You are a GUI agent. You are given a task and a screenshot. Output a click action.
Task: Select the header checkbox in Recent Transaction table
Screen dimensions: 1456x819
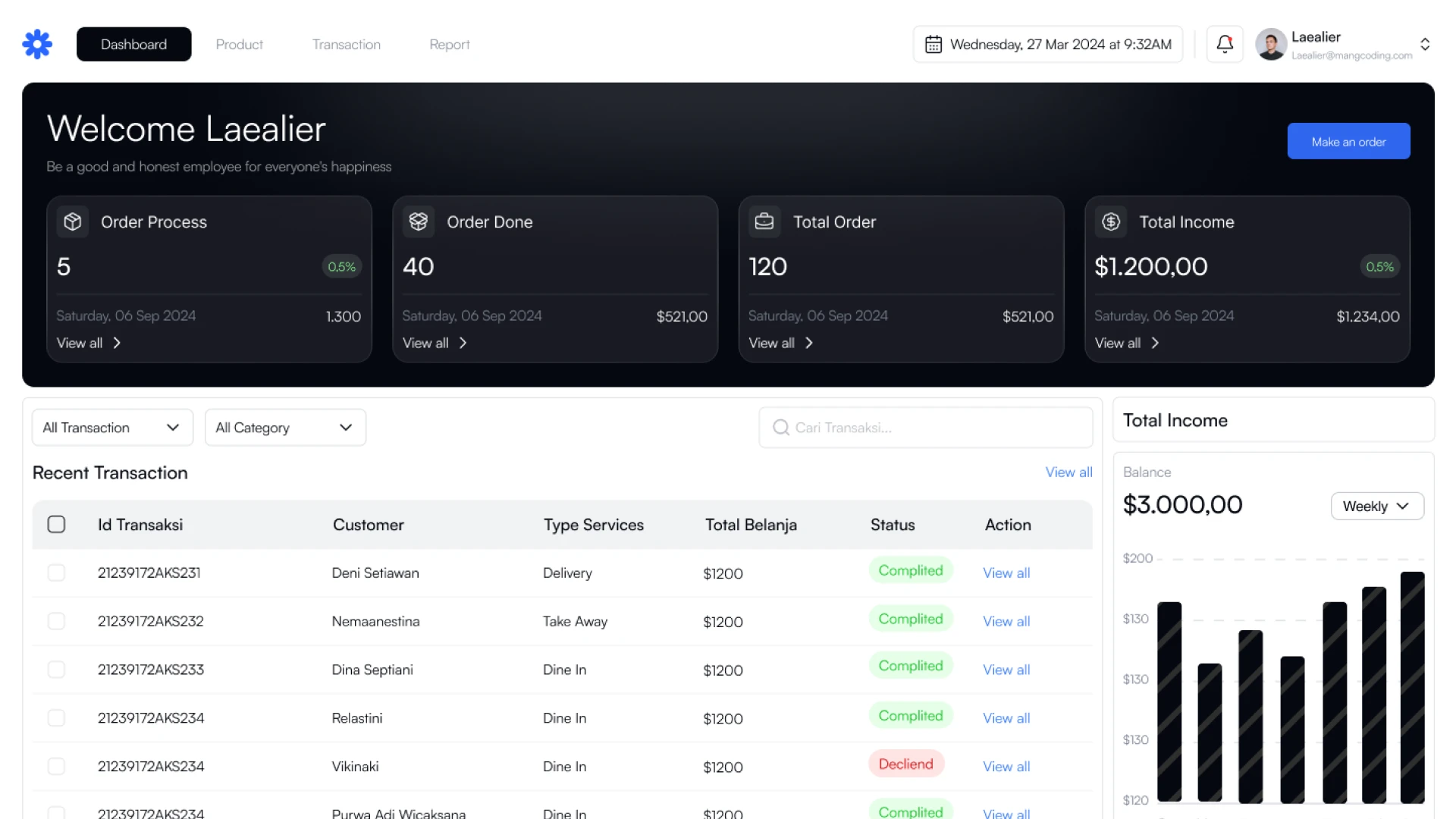56,524
